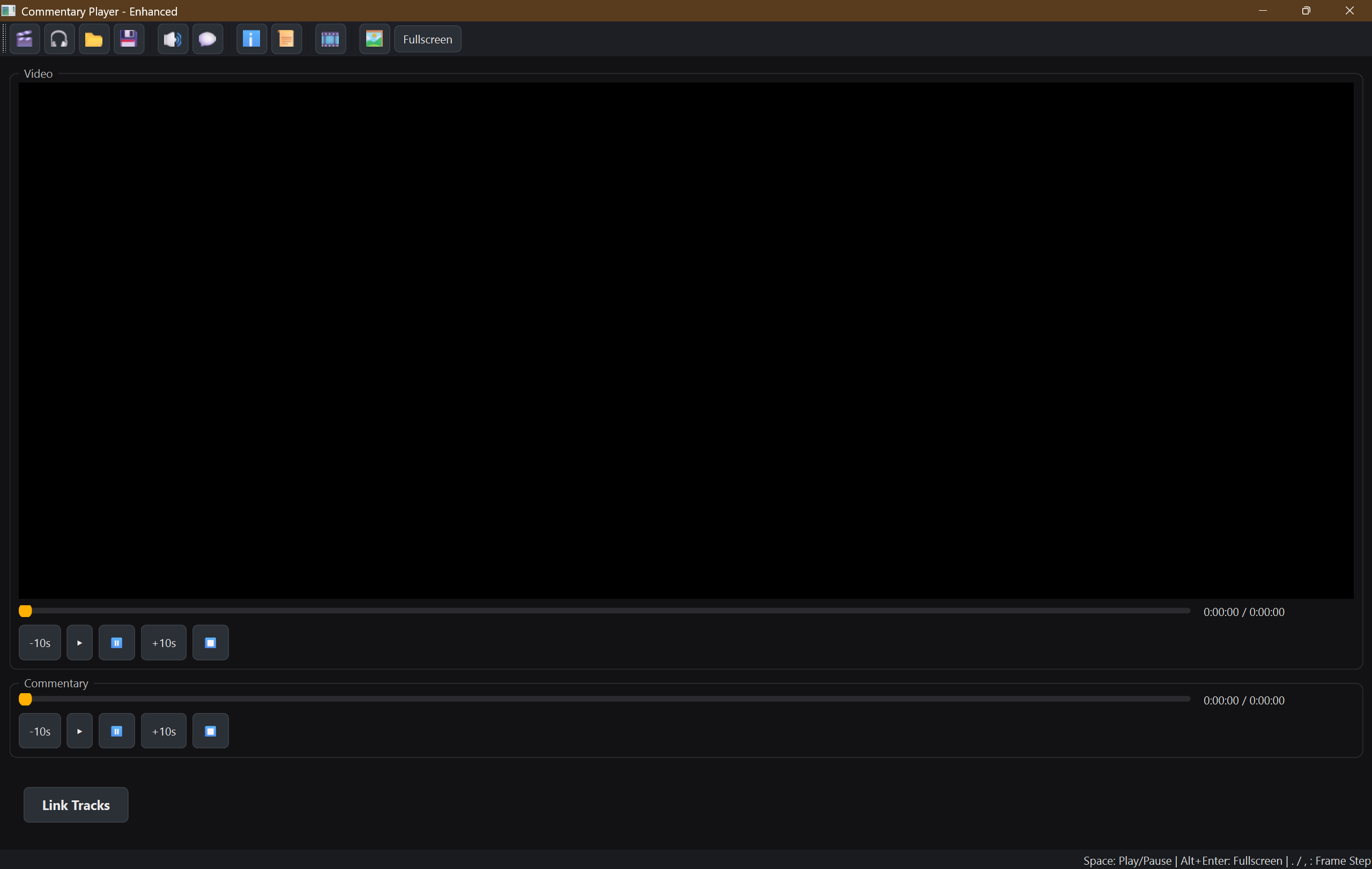
Task: Click the blue info icon
Action: pyautogui.click(x=251, y=39)
